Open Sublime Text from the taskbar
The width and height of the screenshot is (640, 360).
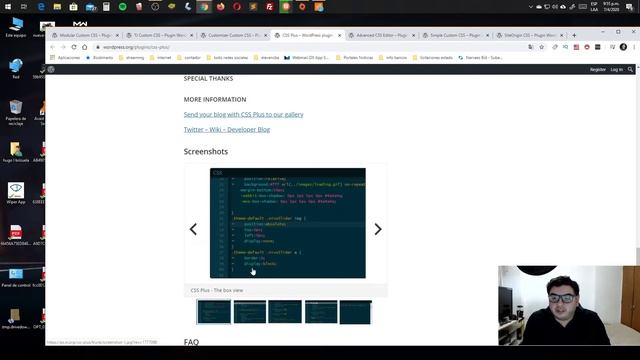253,7
